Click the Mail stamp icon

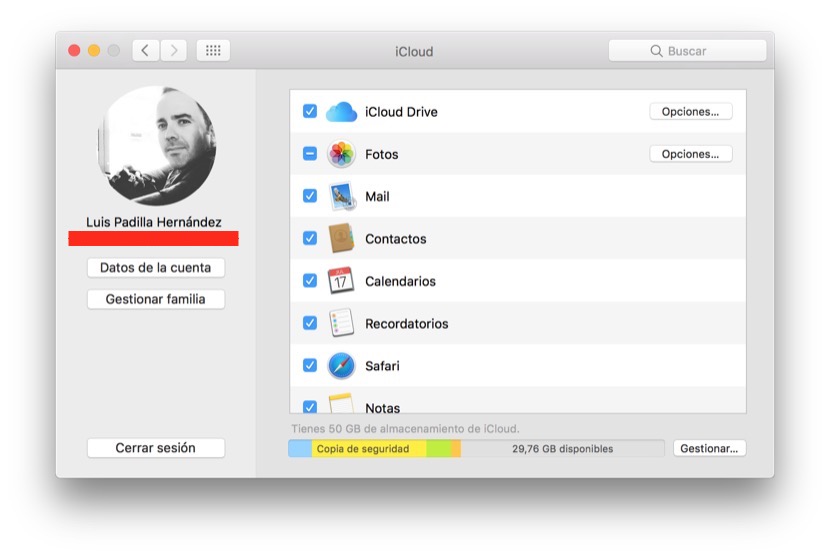pos(341,197)
